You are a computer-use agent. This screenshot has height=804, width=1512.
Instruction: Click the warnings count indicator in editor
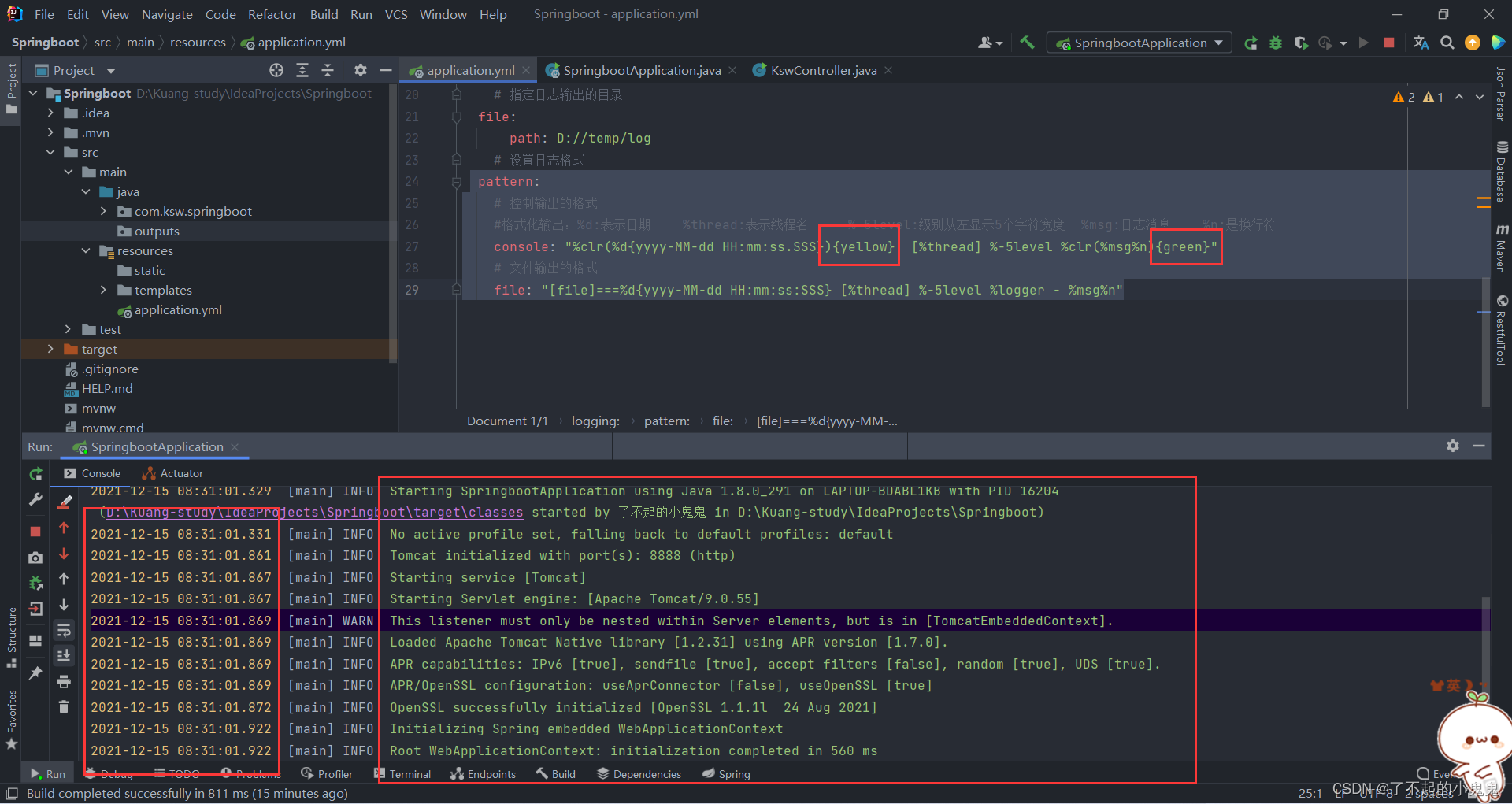1417,97
